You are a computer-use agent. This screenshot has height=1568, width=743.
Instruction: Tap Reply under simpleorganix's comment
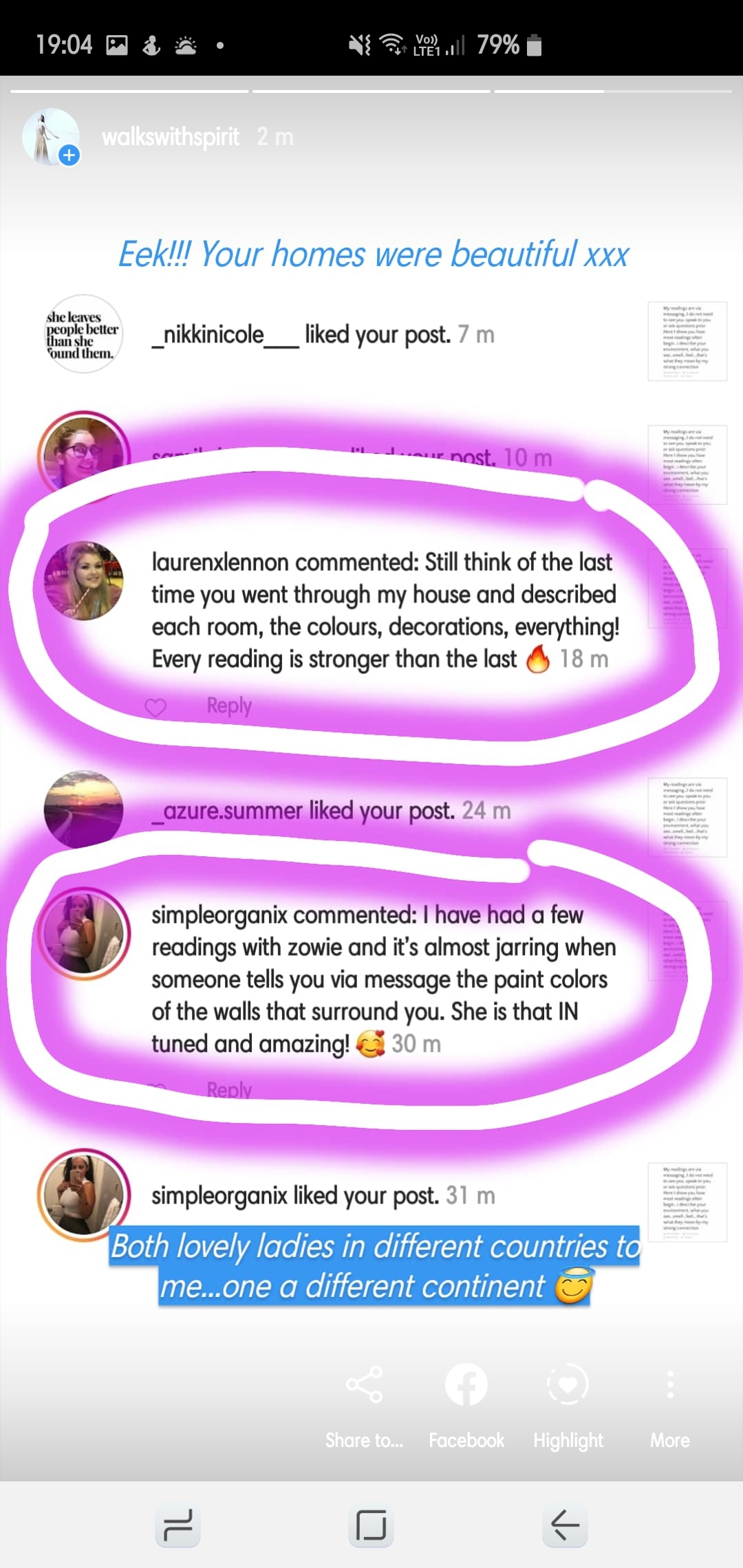pos(229,1089)
